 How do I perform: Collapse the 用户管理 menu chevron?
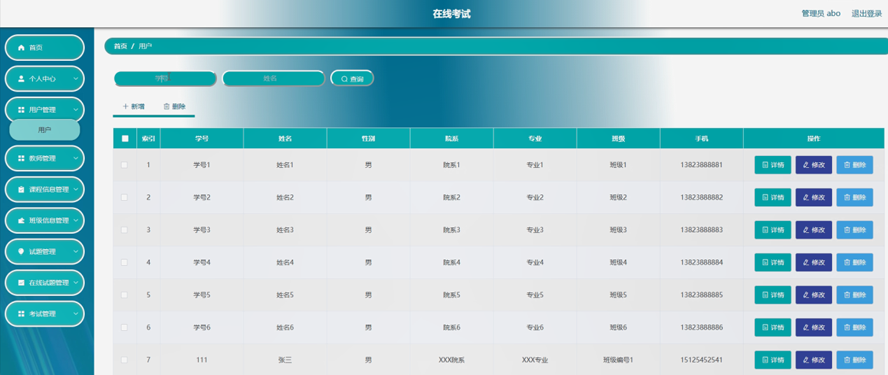(x=76, y=110)
